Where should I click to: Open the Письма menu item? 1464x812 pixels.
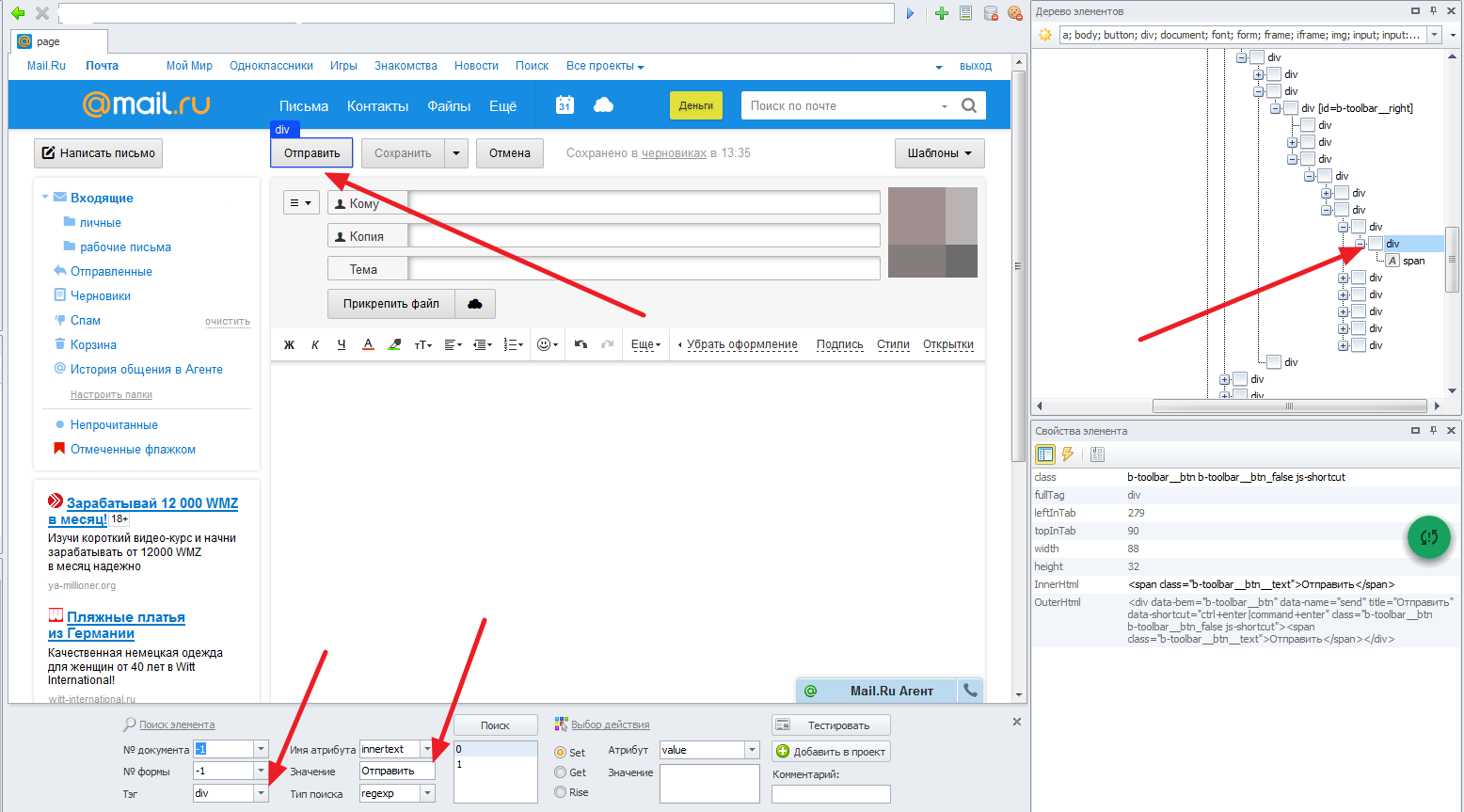pyautogui.click(x=304, y=106)
